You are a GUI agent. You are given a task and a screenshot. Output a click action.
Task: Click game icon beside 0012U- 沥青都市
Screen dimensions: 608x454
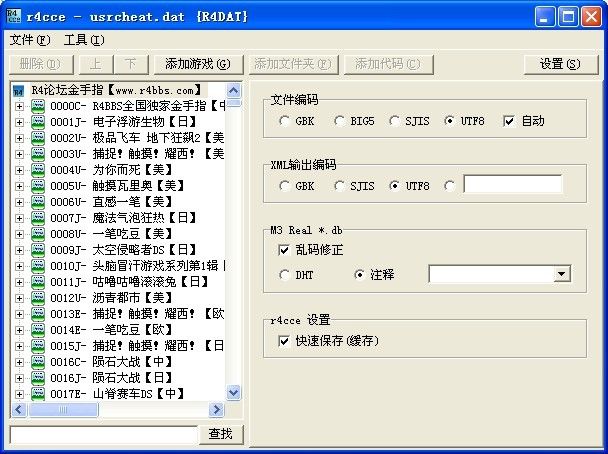[x=38, y=298]
